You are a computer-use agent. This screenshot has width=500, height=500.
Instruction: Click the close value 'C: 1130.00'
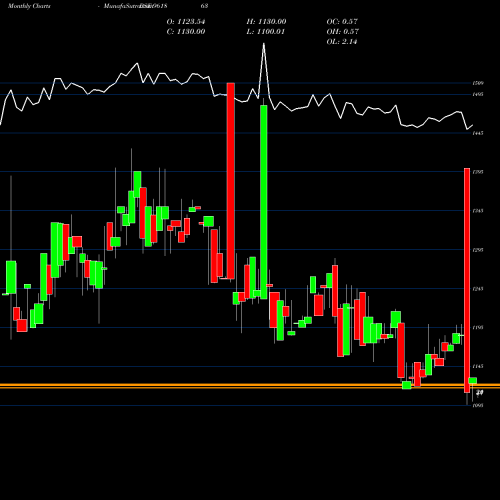coord(186,32)
